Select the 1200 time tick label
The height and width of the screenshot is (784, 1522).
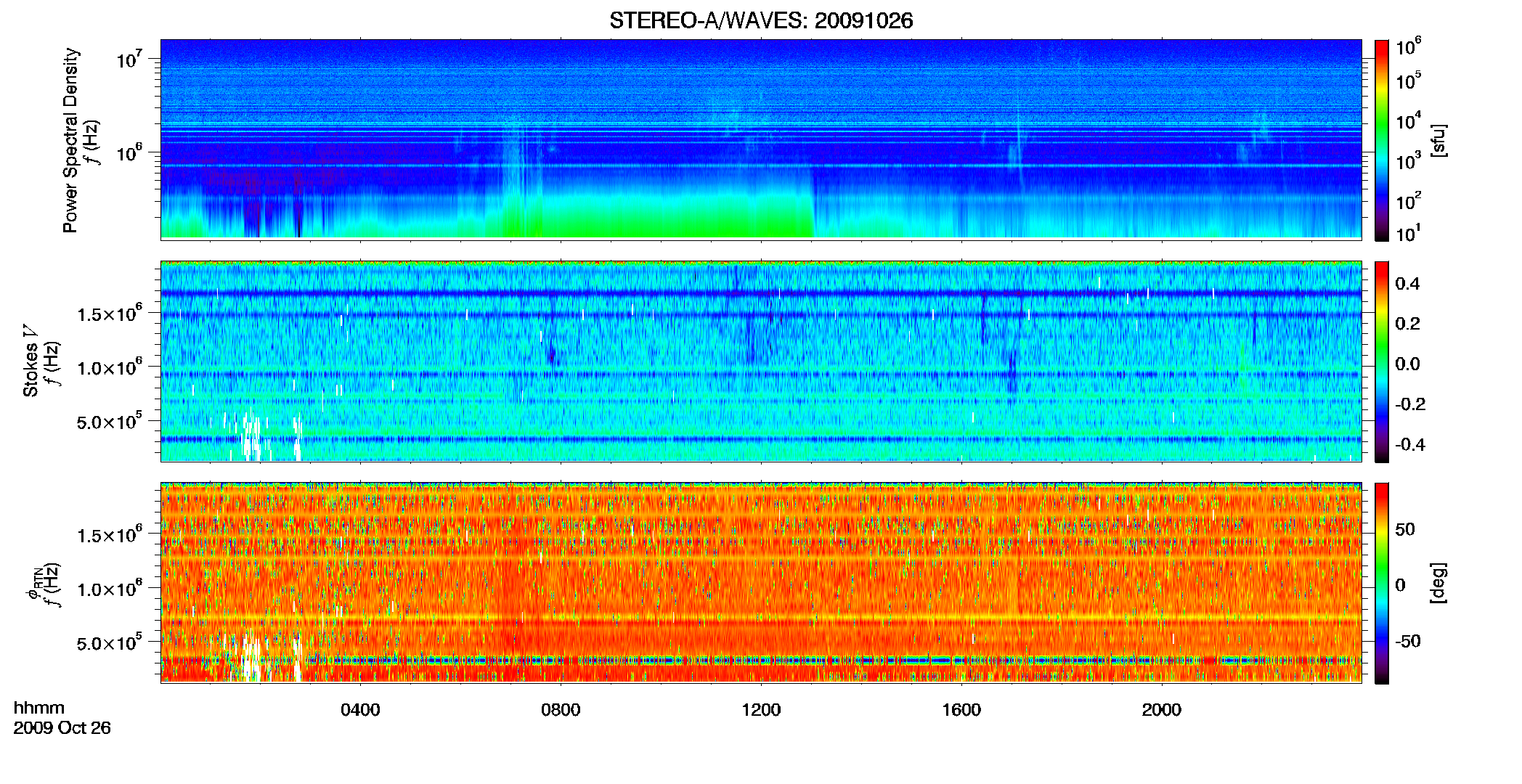click(x=761, y=709)
